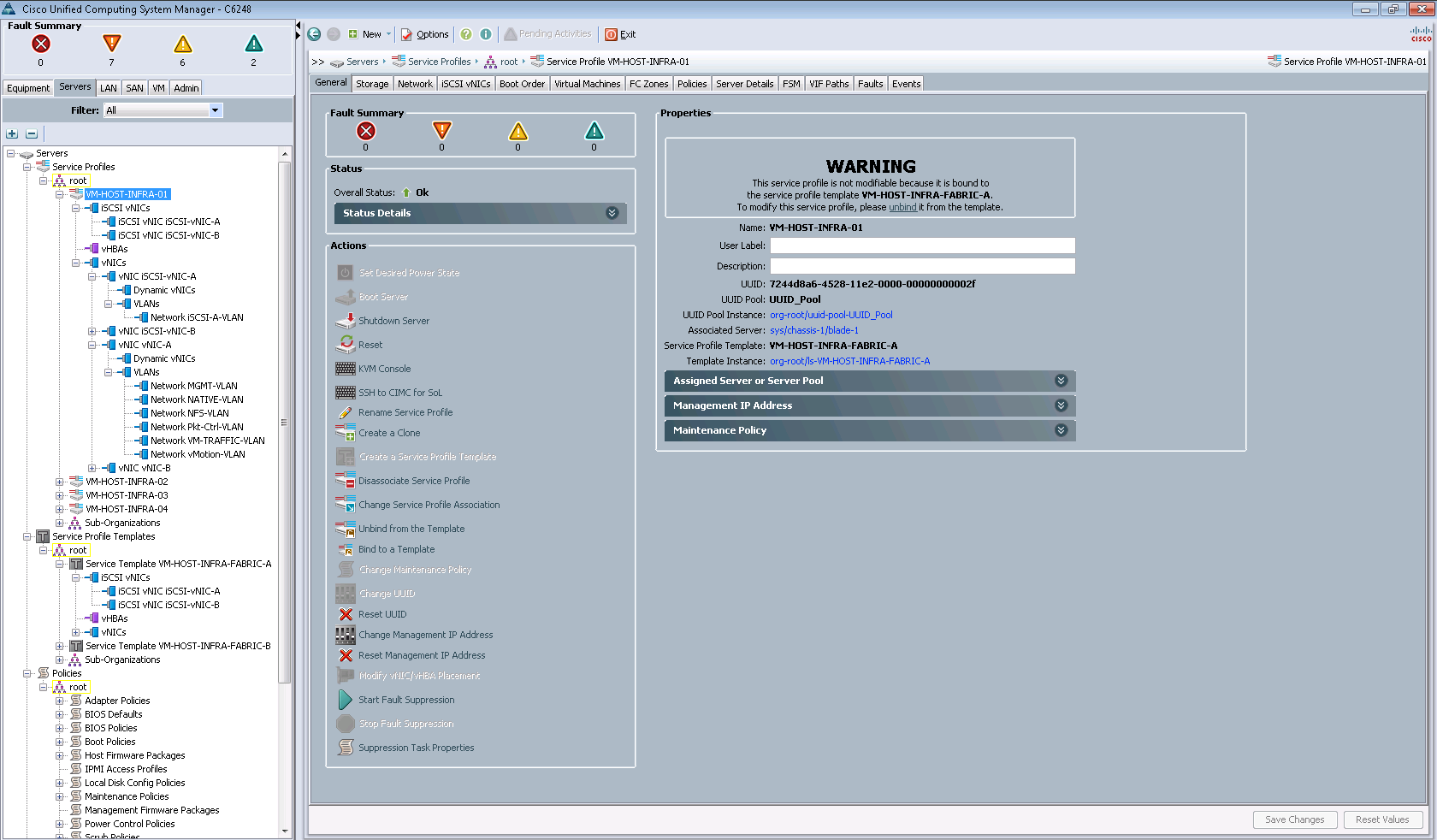
Task: Open the Faults tab
Action: click(870, 84)
